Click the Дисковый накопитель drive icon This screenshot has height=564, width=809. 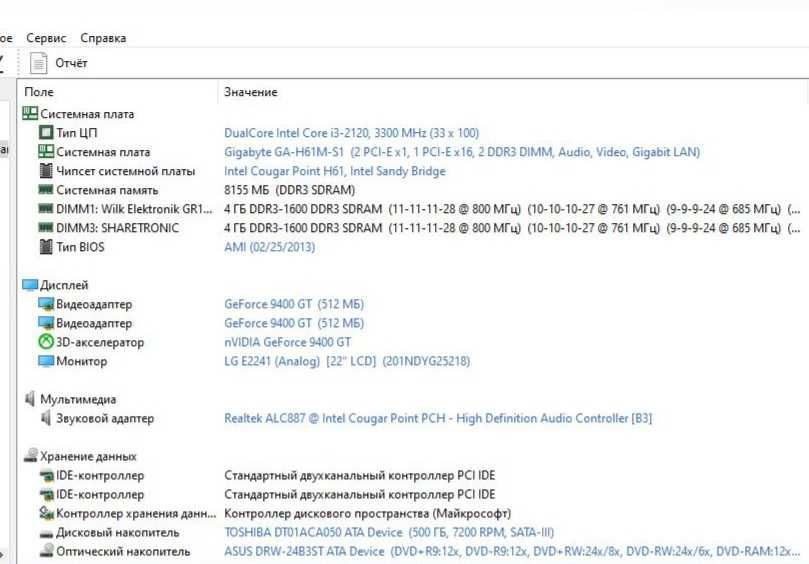(46, 534)
